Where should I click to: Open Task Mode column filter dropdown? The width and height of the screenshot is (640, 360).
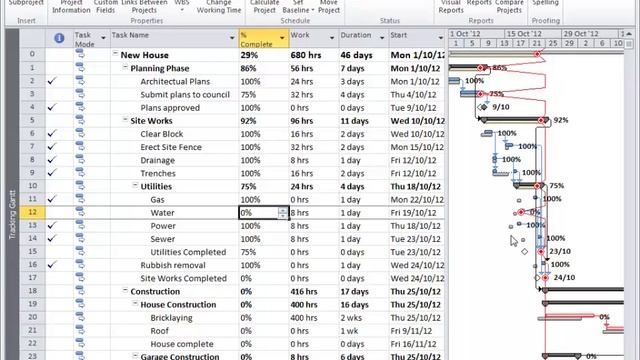[103, 38]
